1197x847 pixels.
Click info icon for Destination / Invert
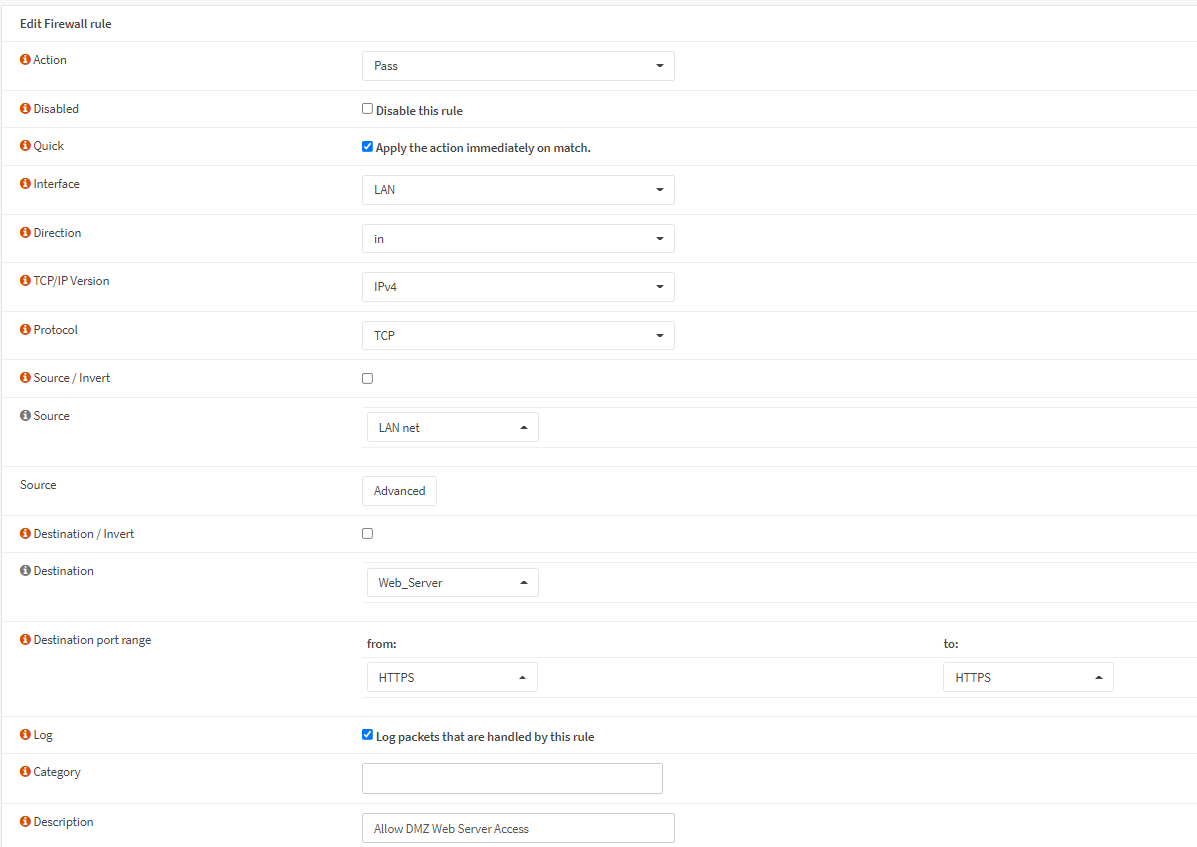[x=25, y=533]
